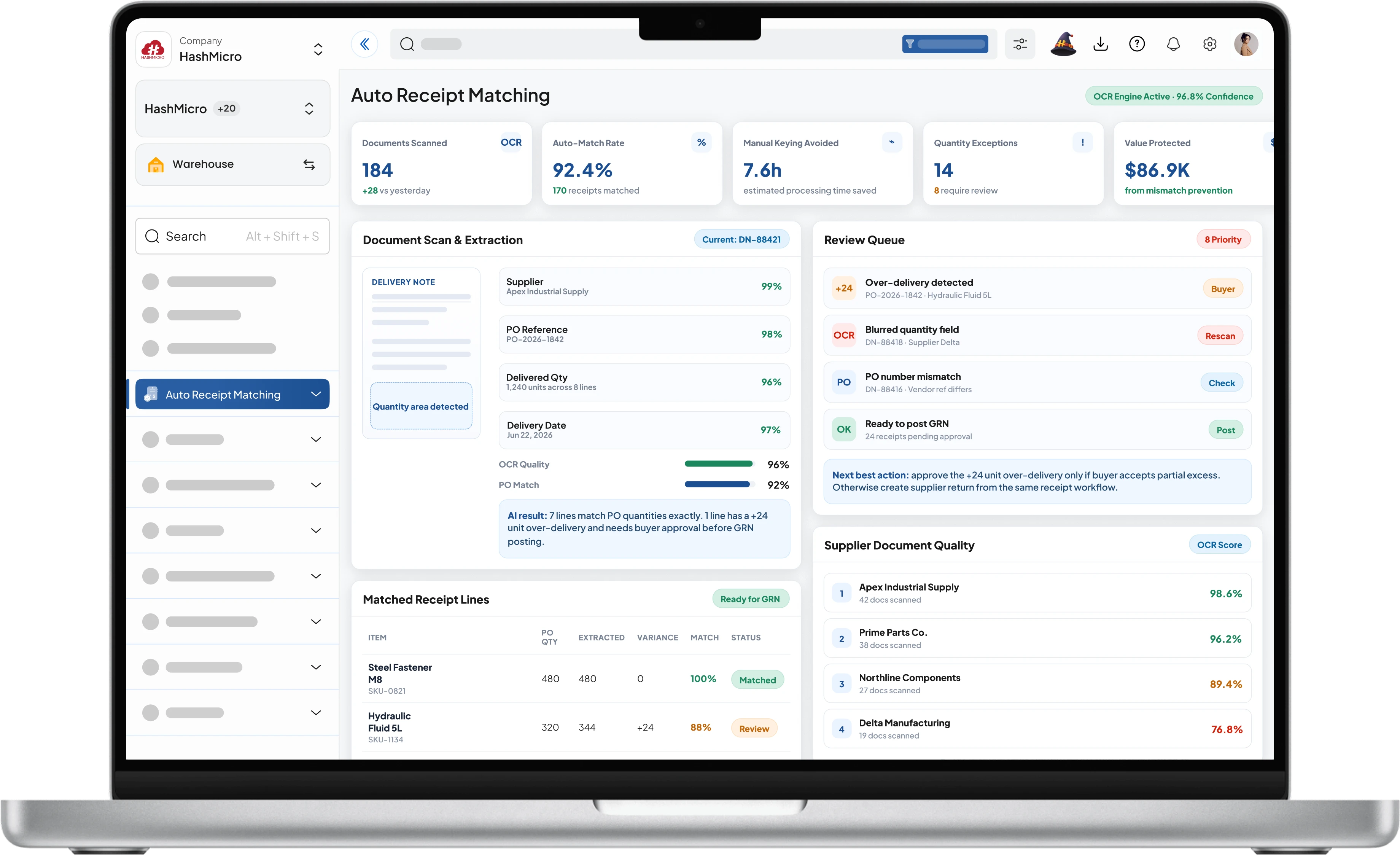This screenshot has width=1400, height=855.
Task: Open the settings gear icon
Action: pos(1210,44)
